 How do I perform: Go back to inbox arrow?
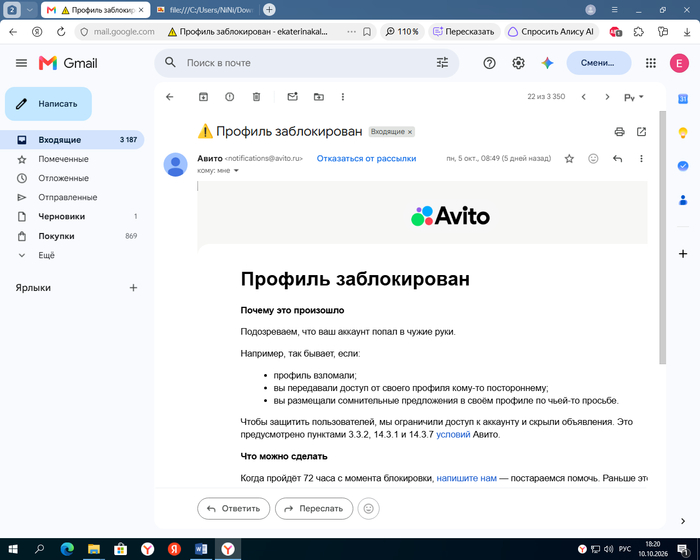click(x=170, y=97)
